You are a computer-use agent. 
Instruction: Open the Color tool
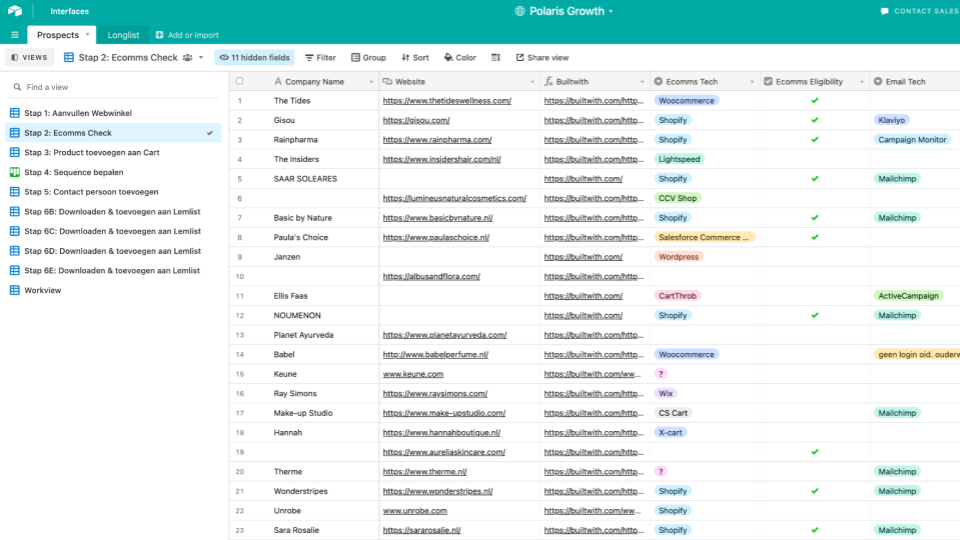pos(460,58)
